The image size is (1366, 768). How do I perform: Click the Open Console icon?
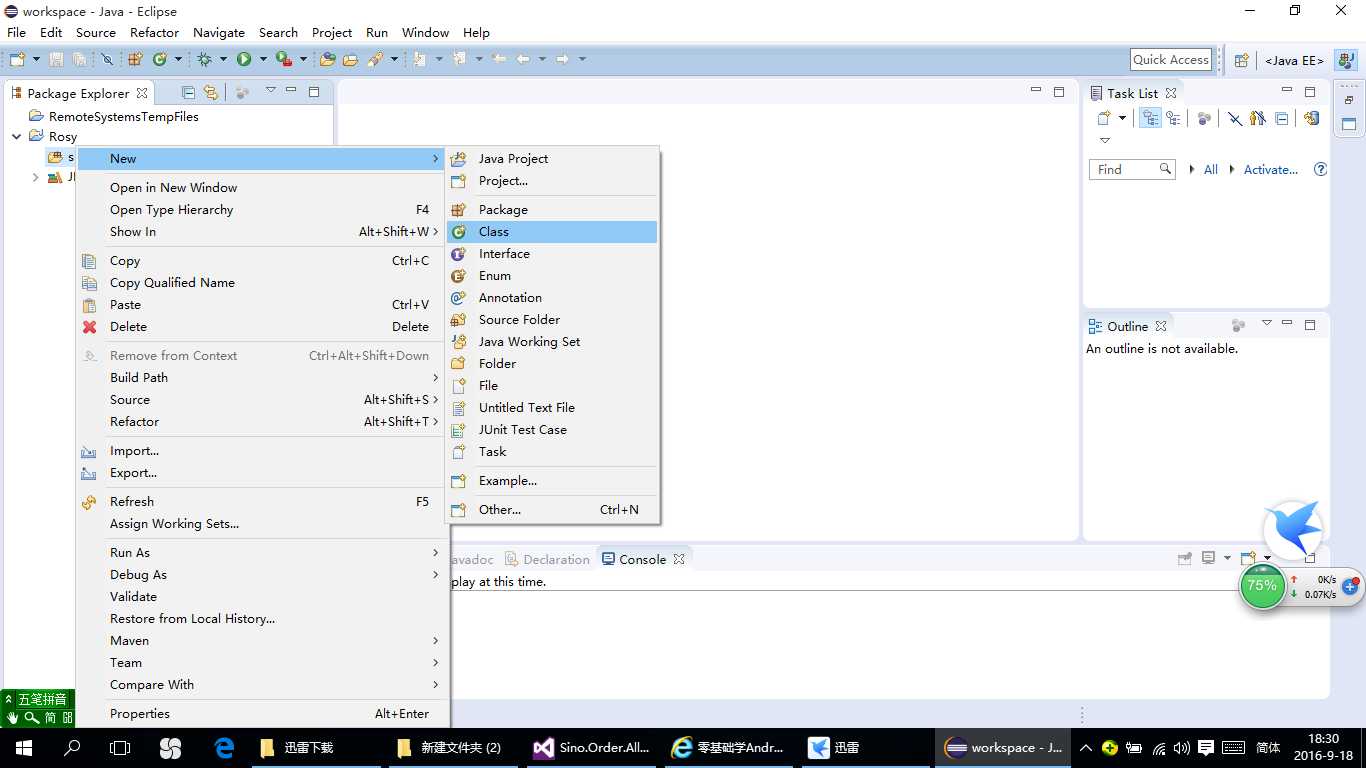click(1248, 558)
